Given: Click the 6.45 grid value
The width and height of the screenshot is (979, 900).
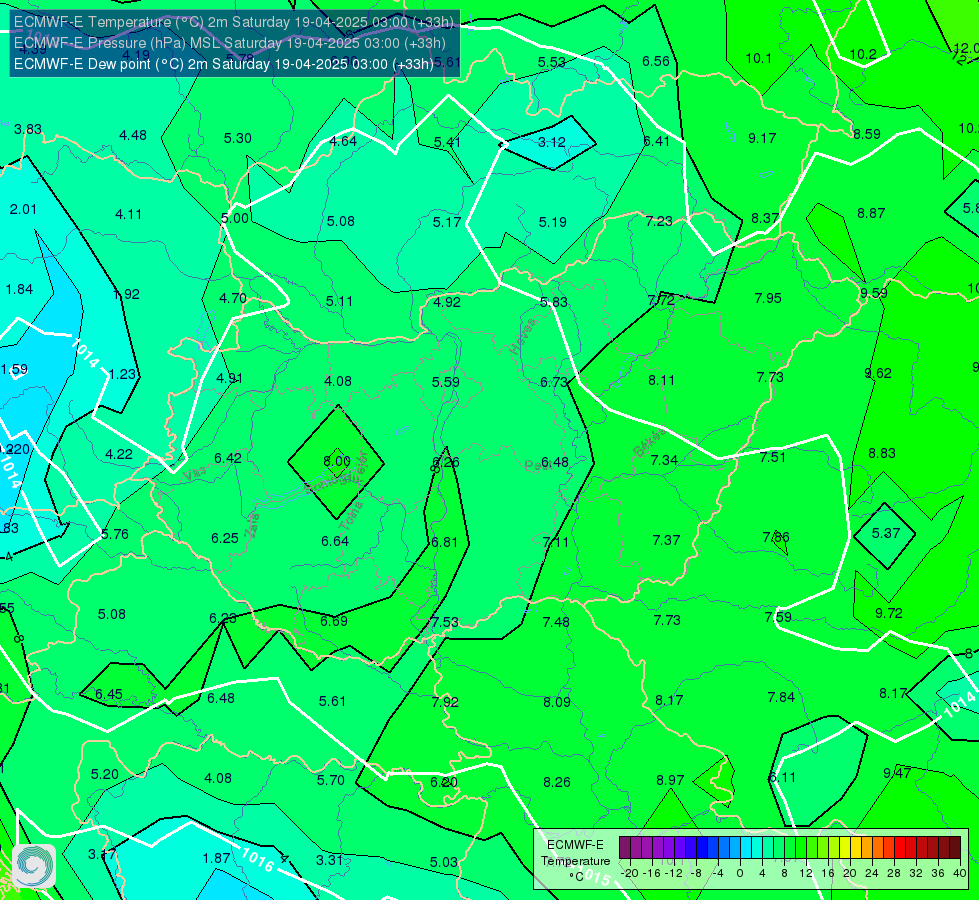Looking at the screenshot, I should [109, 695].
